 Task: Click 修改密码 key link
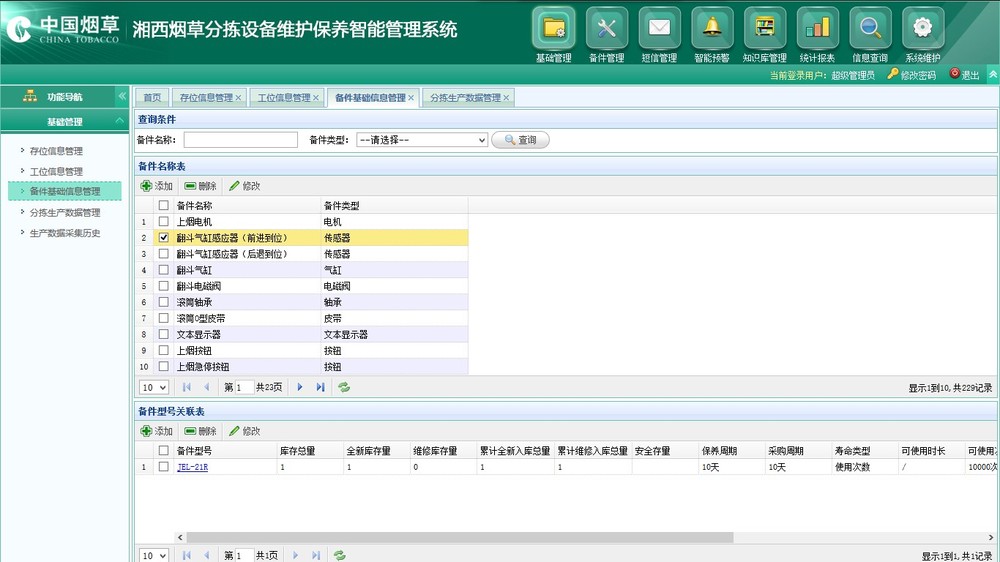coord(912,75)
